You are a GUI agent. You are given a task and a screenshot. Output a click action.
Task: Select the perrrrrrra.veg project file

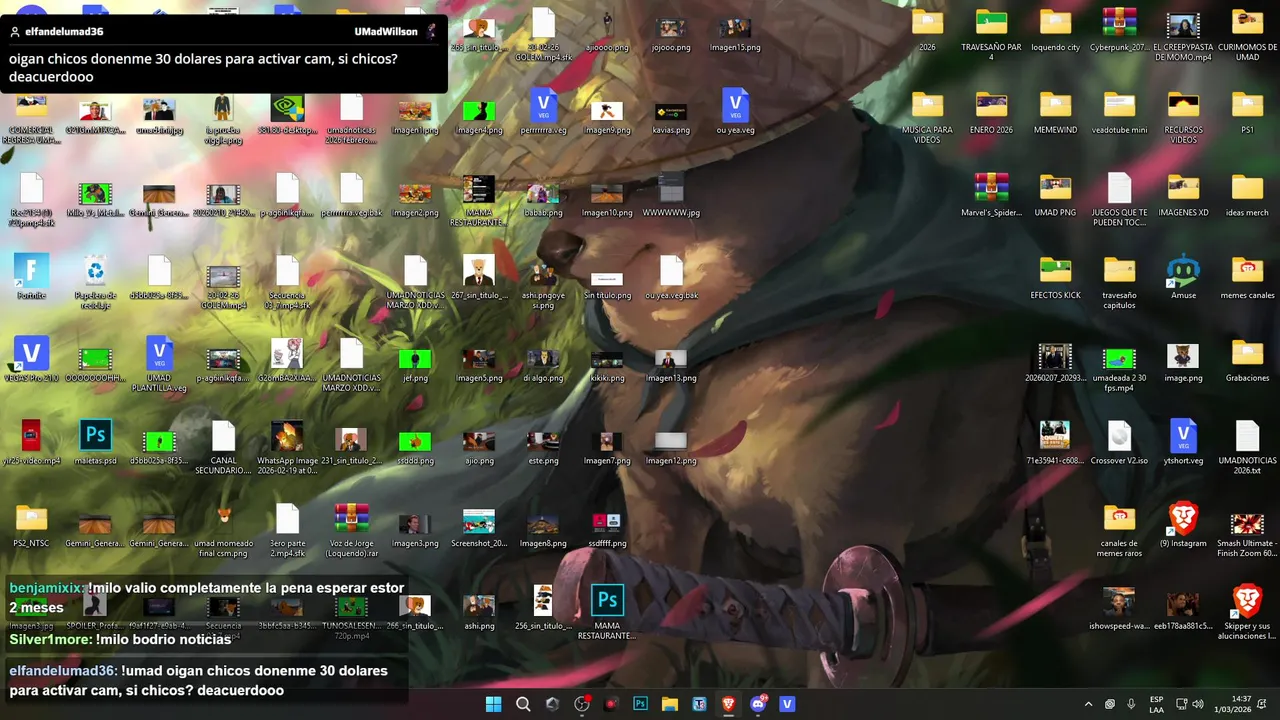click(543, 111)
